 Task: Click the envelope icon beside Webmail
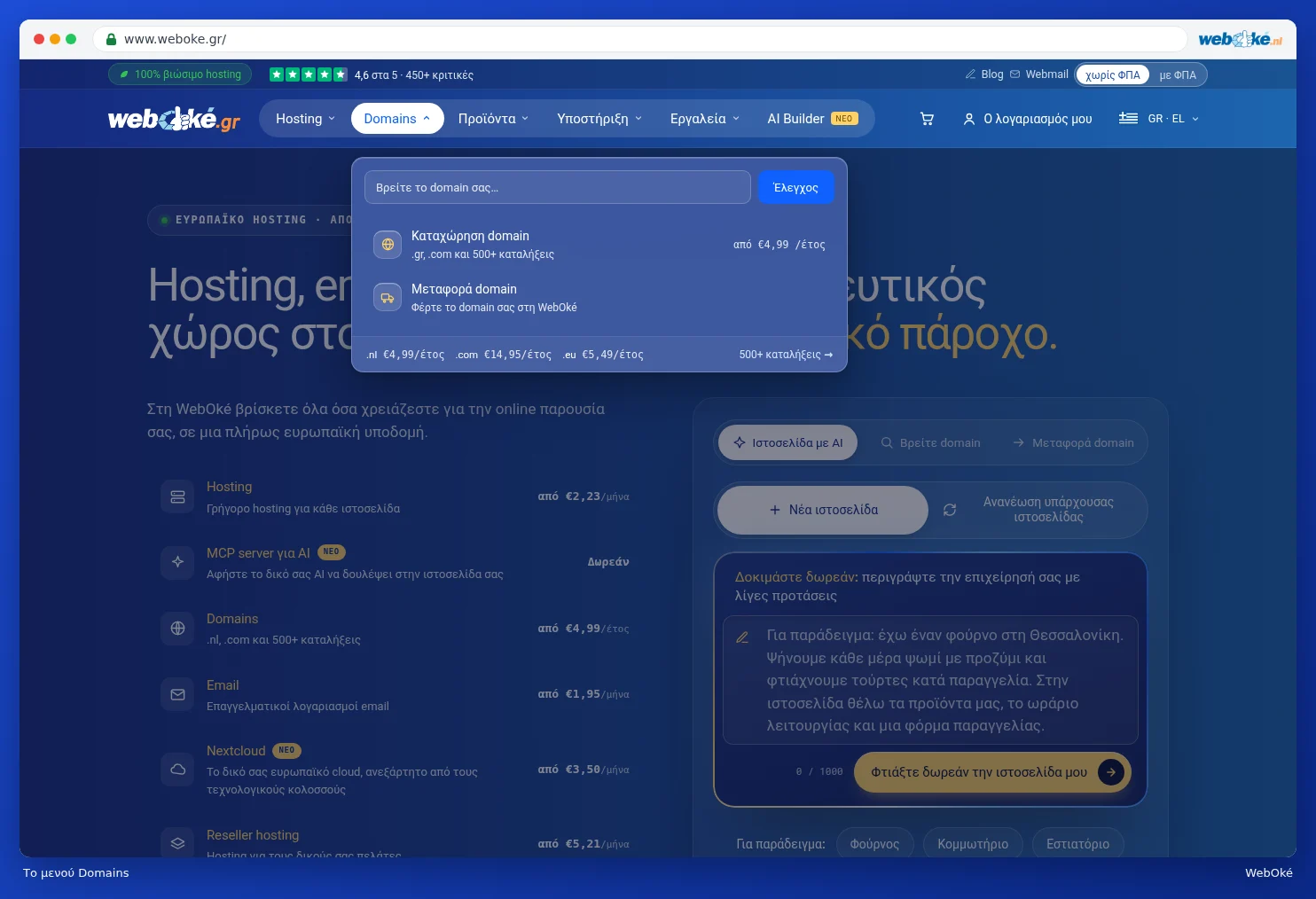(x=1014, y=74)
